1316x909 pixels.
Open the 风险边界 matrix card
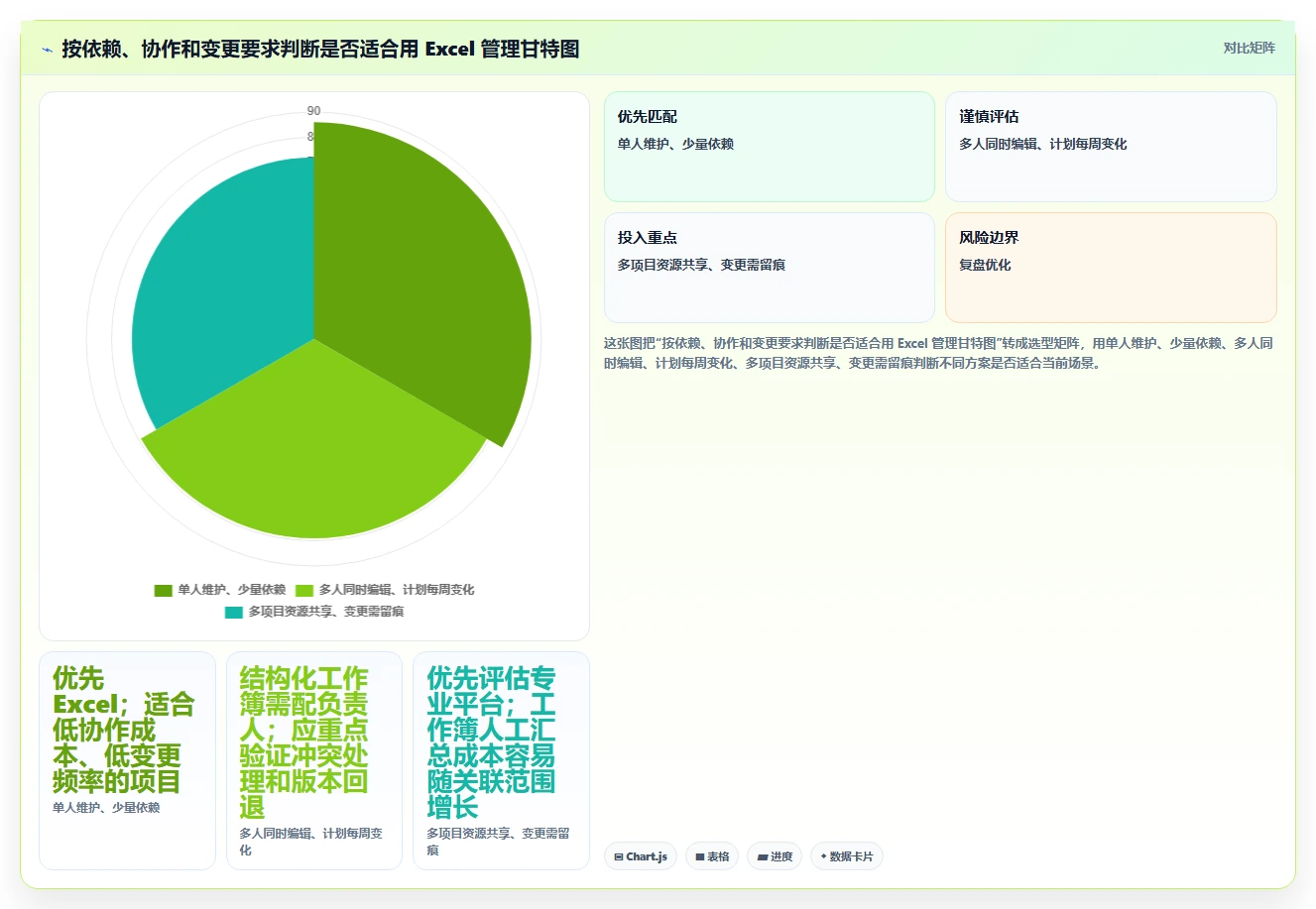tap(1111, 268)
